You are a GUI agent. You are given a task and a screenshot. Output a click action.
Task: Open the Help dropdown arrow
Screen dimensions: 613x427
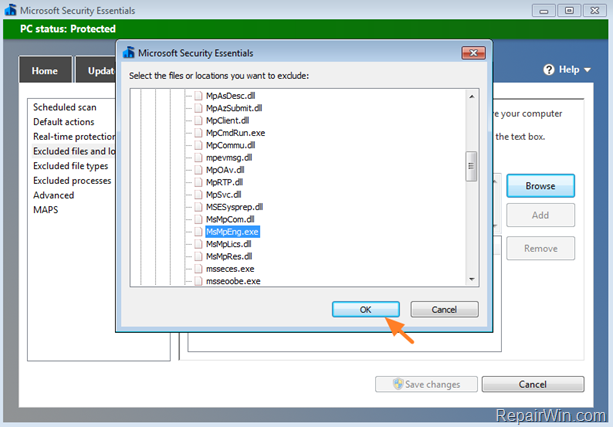(x=587, y=70)
